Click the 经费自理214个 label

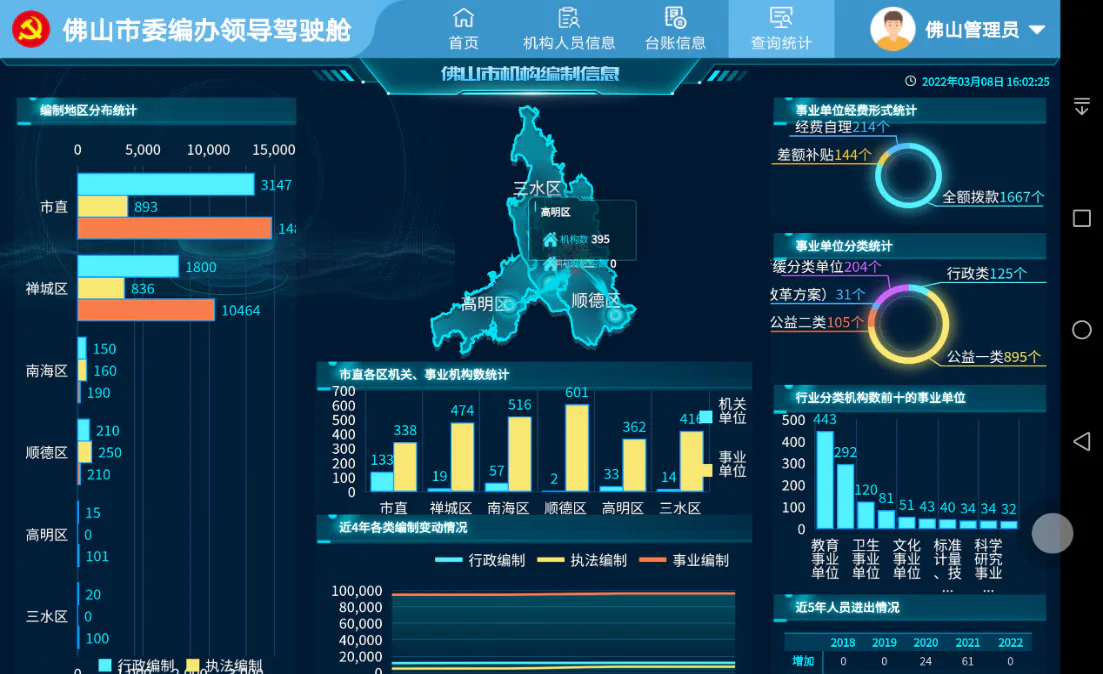tap(842, 127)
